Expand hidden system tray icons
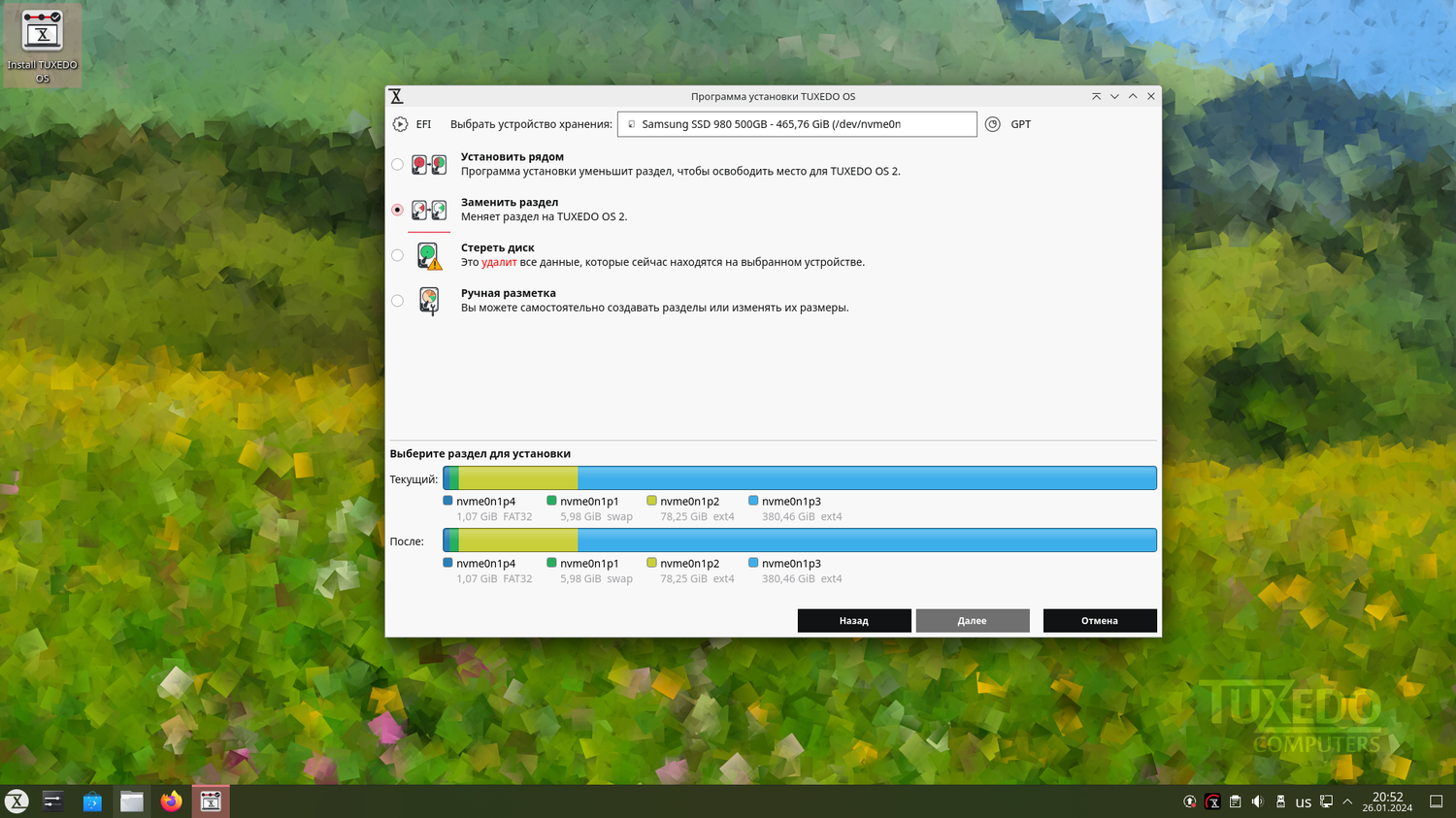 pyautogui.click(x=1347, y=802)
